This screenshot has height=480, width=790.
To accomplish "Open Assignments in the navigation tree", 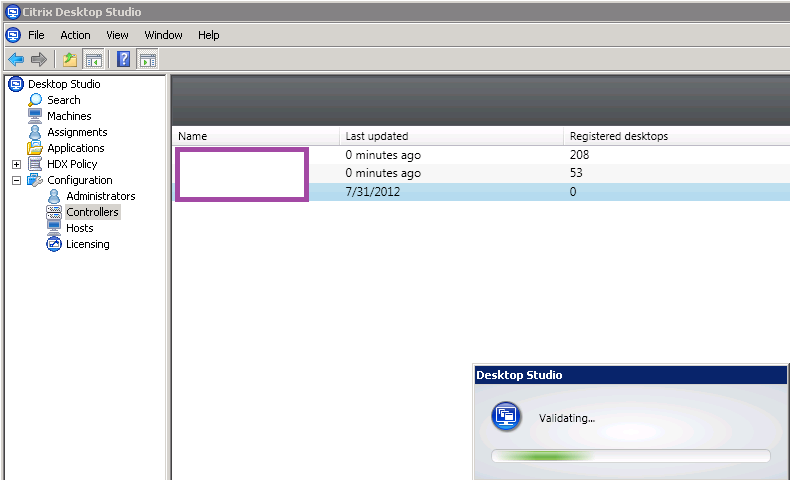I will point(77,132).
